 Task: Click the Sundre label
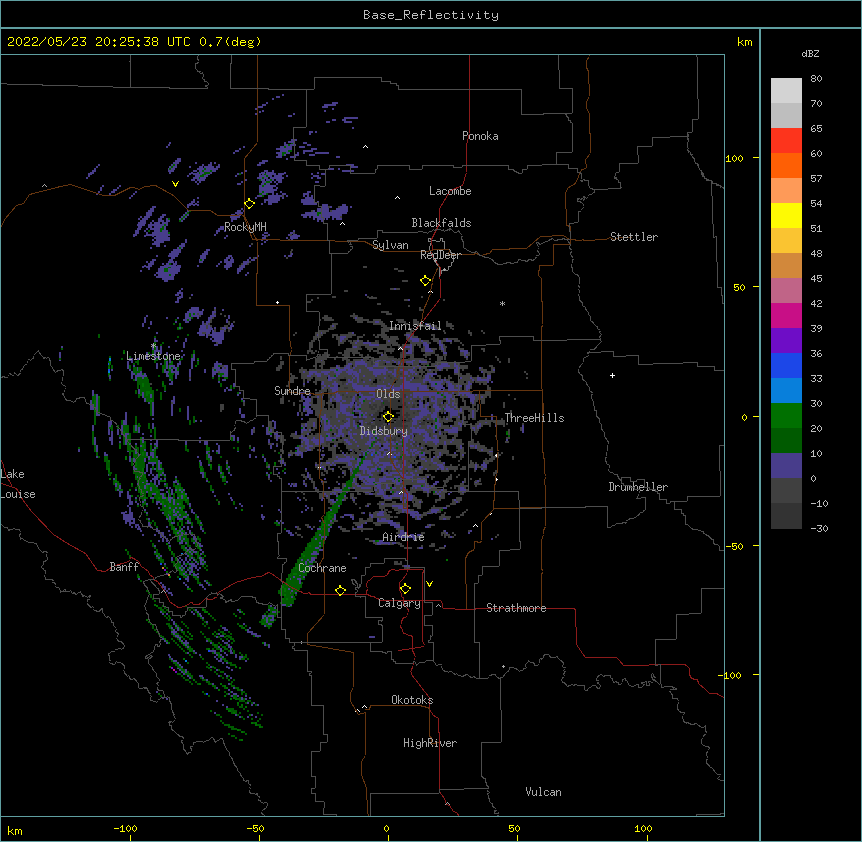(x=292, y=391)
